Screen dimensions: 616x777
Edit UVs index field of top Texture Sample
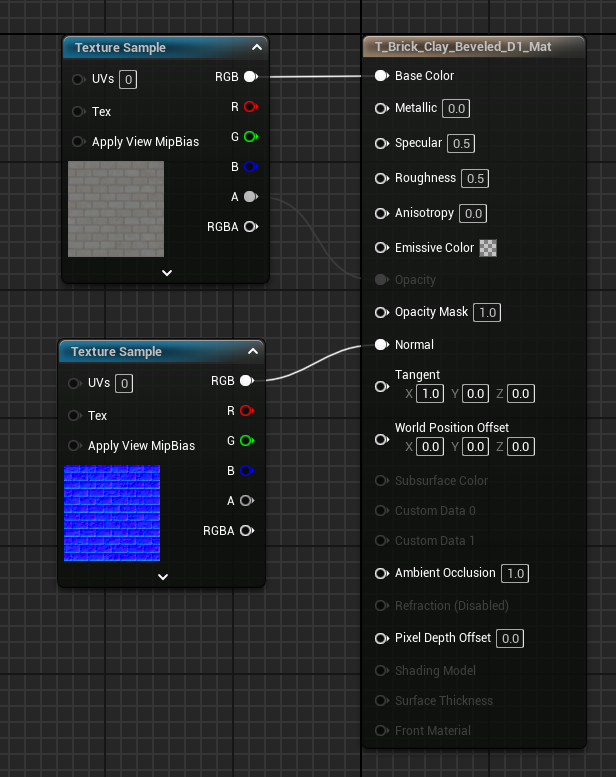point(128,80)
